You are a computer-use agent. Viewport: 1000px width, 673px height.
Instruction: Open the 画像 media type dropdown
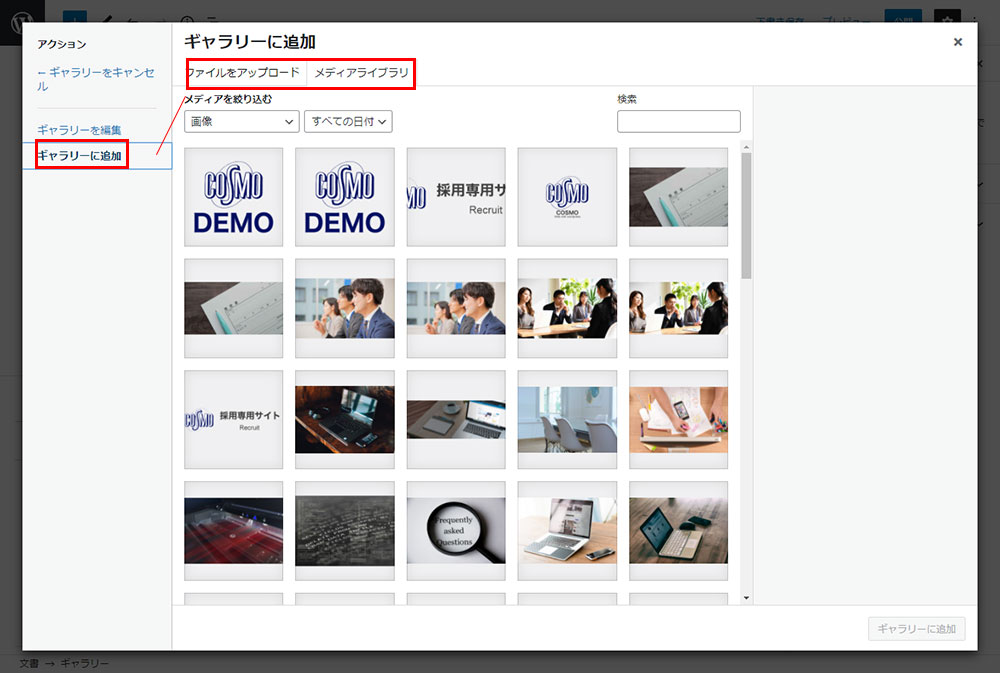click(x=242, y=121)
